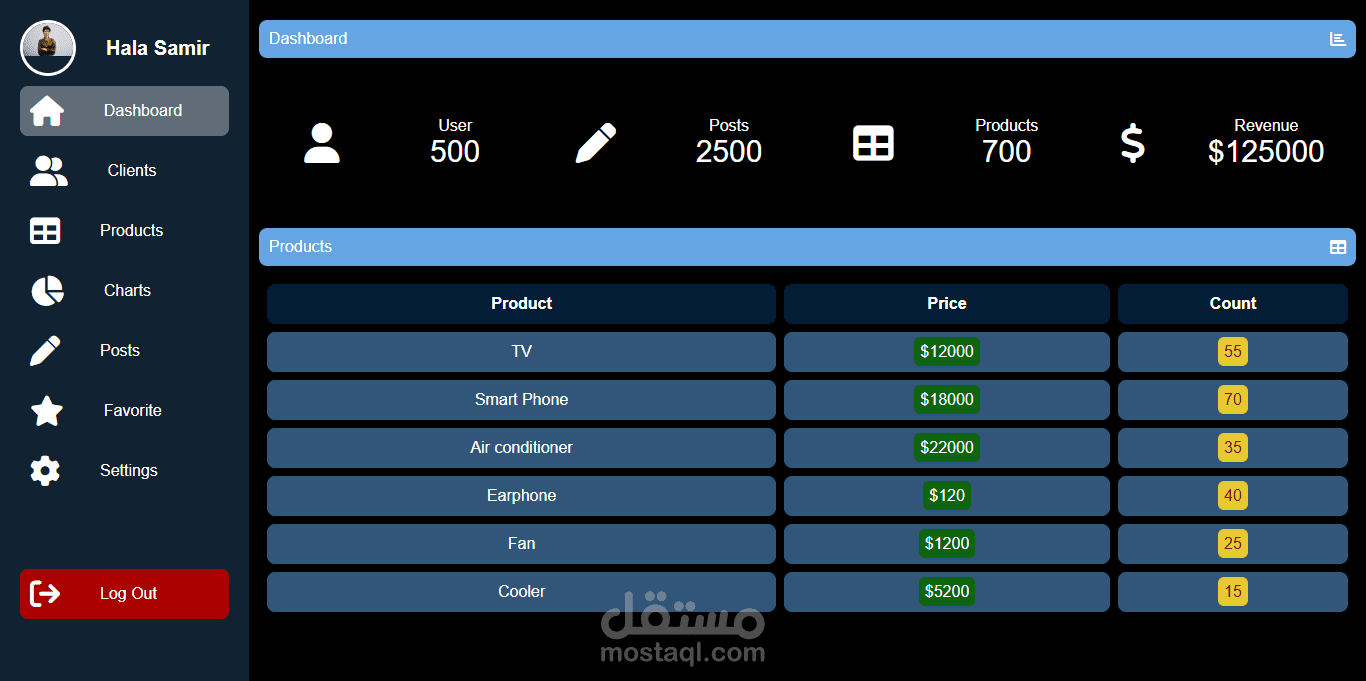1366x681 pixels.
Task: Select the Clients sidebar entry
Action: [x=131, y=170]
